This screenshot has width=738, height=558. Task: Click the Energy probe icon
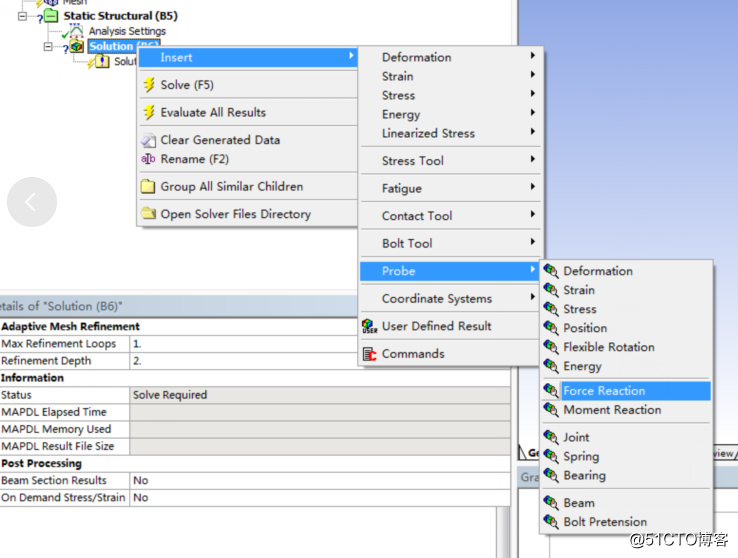(x=551, y=366)
